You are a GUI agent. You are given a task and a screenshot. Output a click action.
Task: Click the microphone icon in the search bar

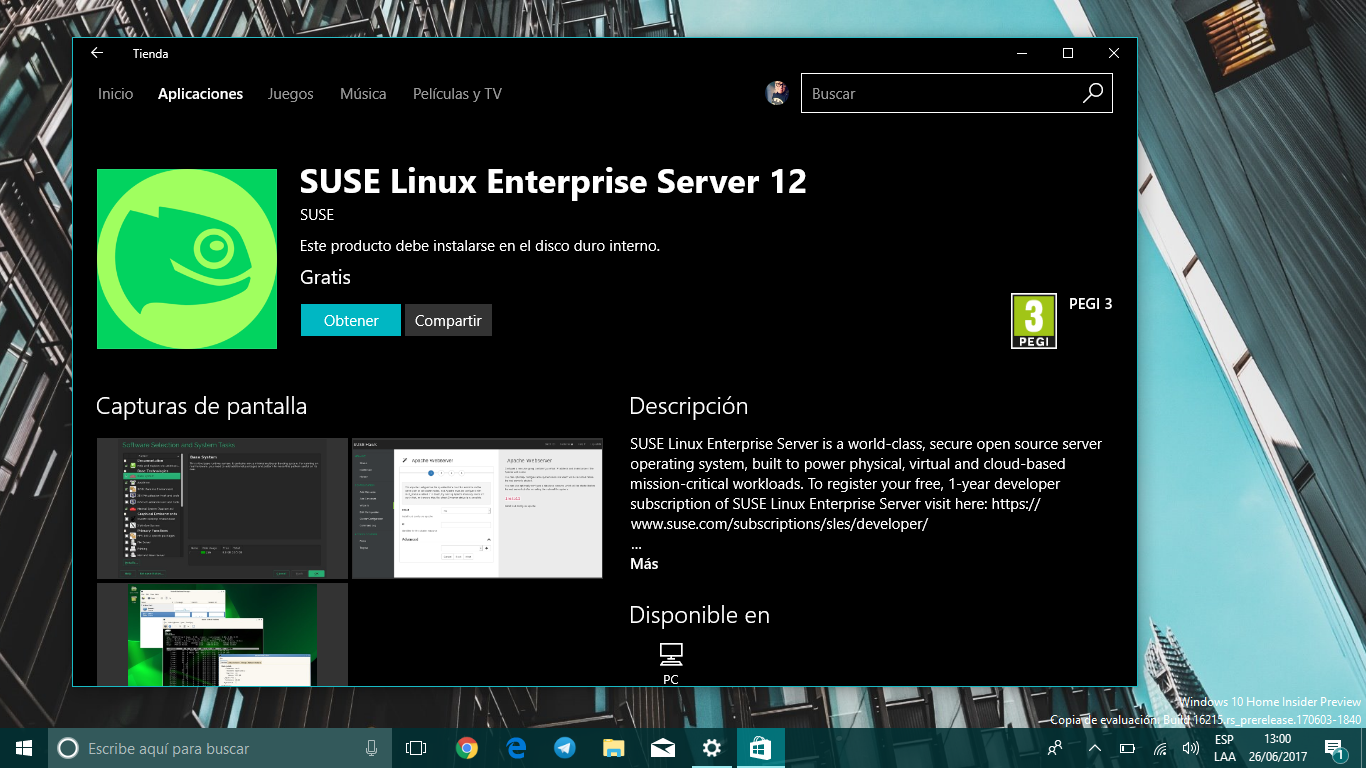[x=370, y=747]
